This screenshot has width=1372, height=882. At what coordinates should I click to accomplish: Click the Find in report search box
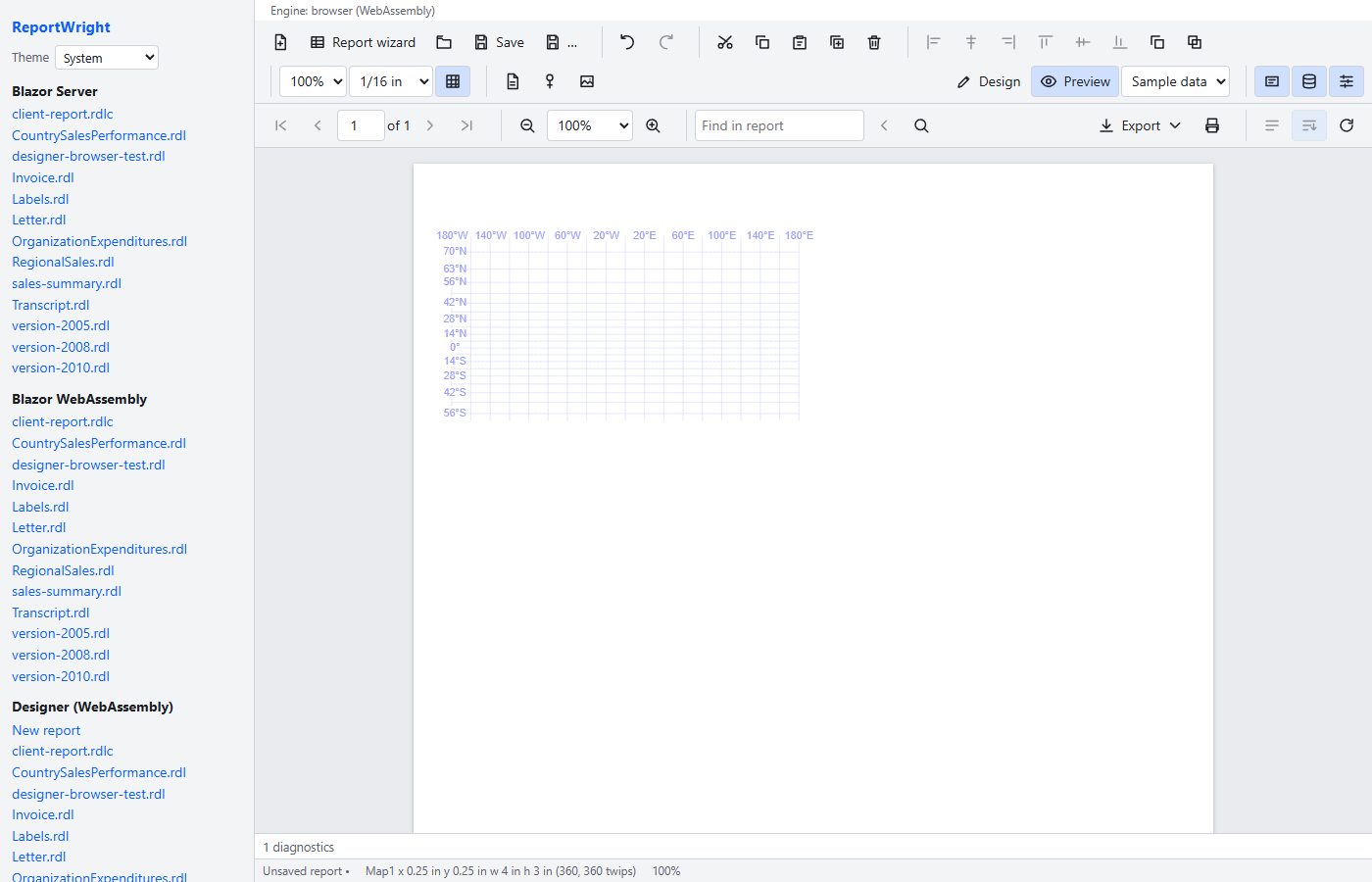779,125
